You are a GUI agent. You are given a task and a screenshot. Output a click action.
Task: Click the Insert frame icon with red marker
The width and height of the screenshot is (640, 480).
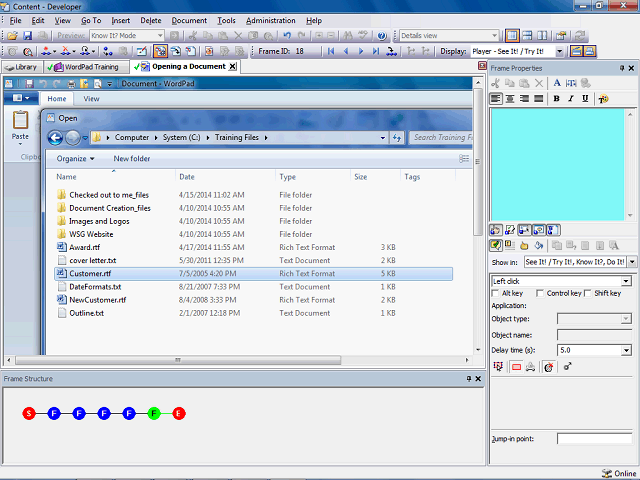coord(46,51)
